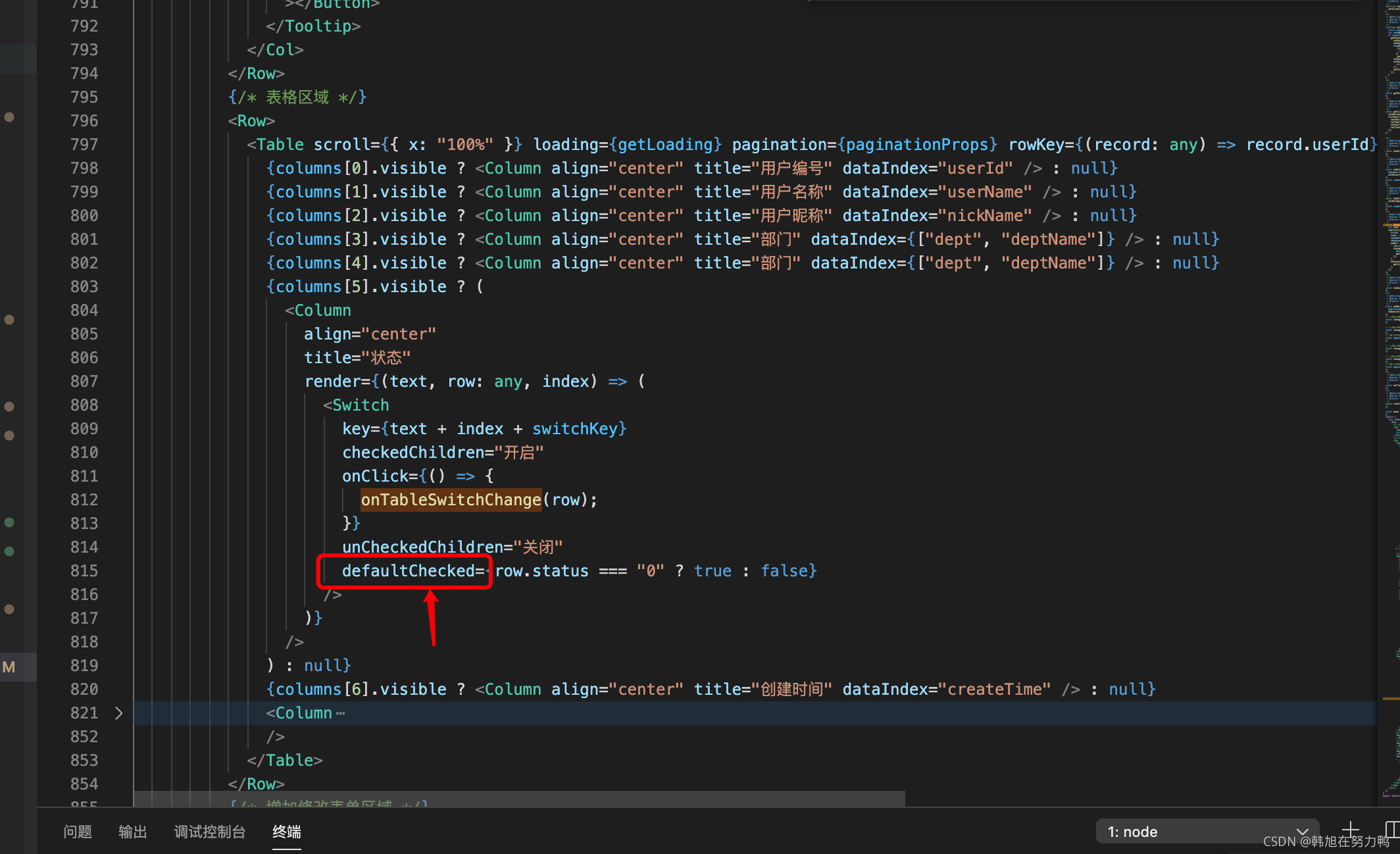Viewport: 1400px width, 854px height.
Task: Switch to the 输出 (Output) panel tab
Action: pyautogui.click(x=132, y=832)
